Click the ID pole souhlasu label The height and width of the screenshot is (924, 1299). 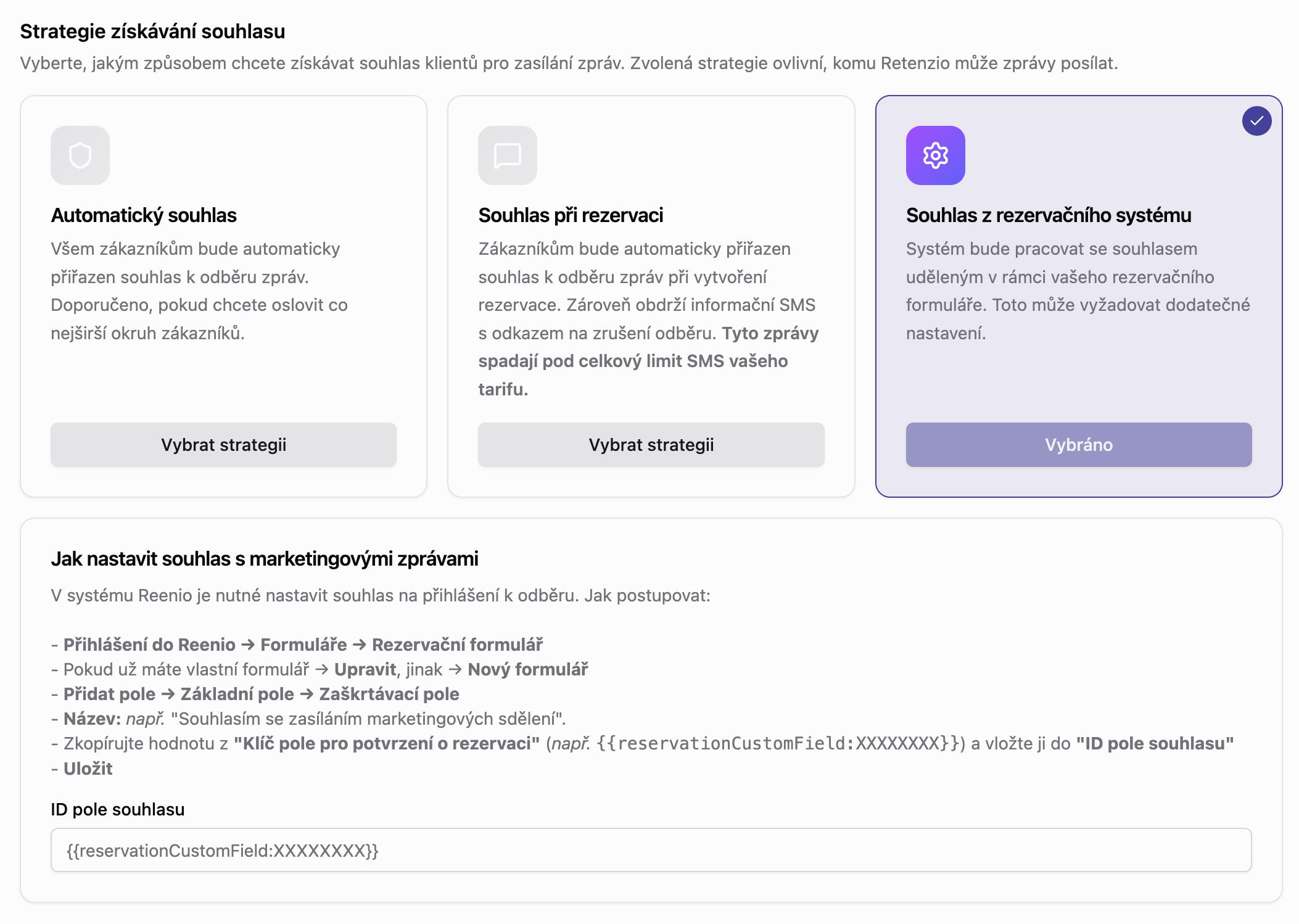pyautogui.click(x=118, y=809)
